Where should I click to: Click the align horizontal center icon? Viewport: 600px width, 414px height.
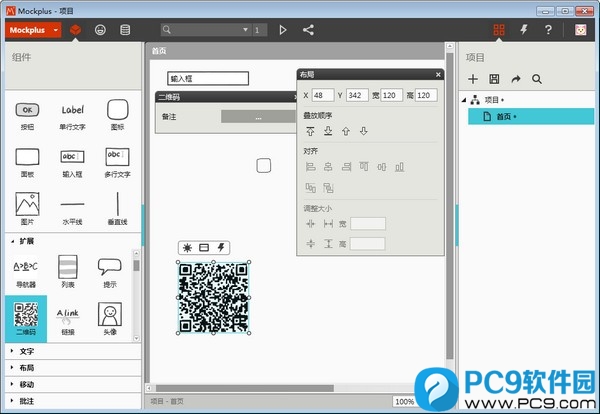coord(328,167)
